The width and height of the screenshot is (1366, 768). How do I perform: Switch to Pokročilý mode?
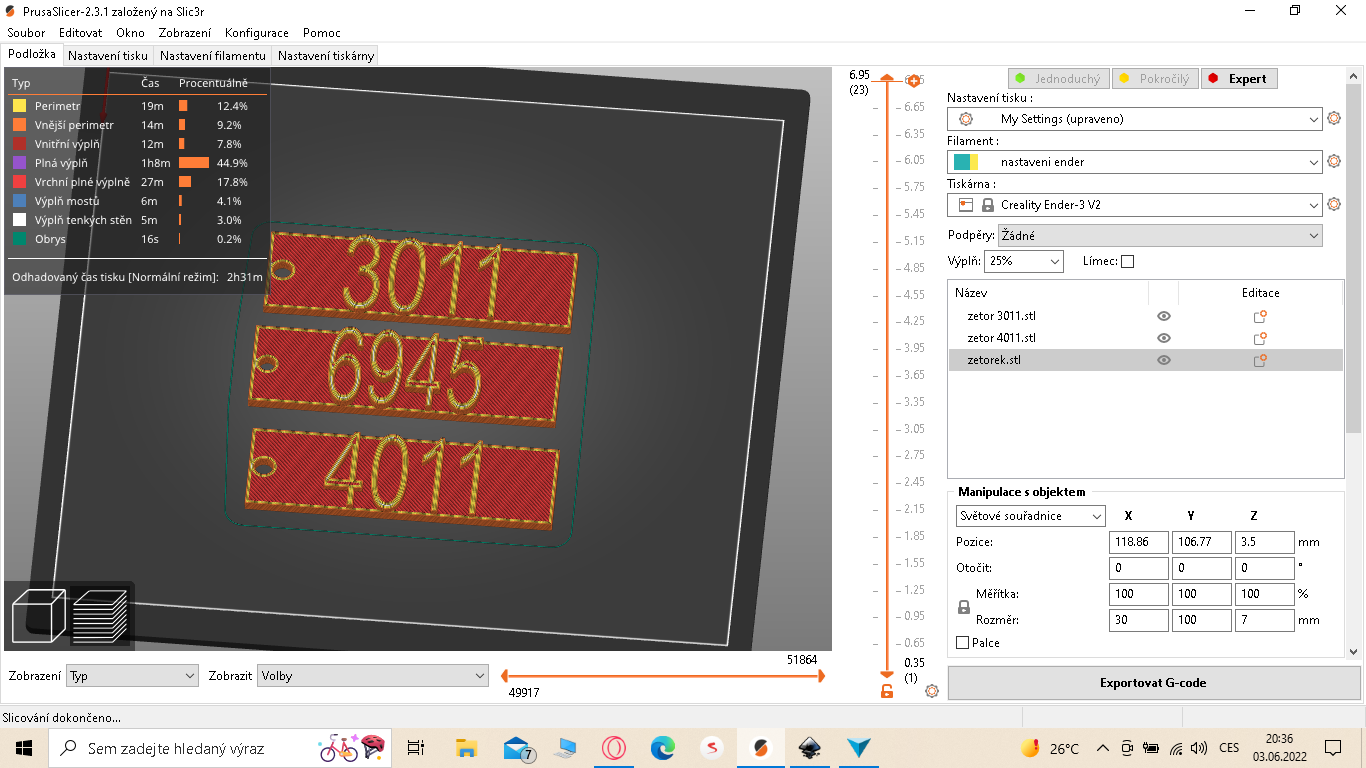coord(1153,79)
